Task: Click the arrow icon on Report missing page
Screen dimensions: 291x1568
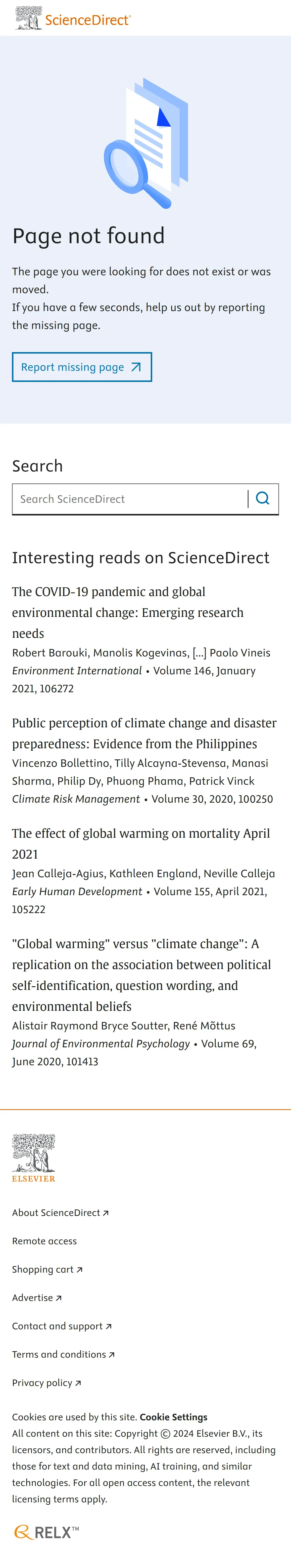Action: (x=136, y=367)
